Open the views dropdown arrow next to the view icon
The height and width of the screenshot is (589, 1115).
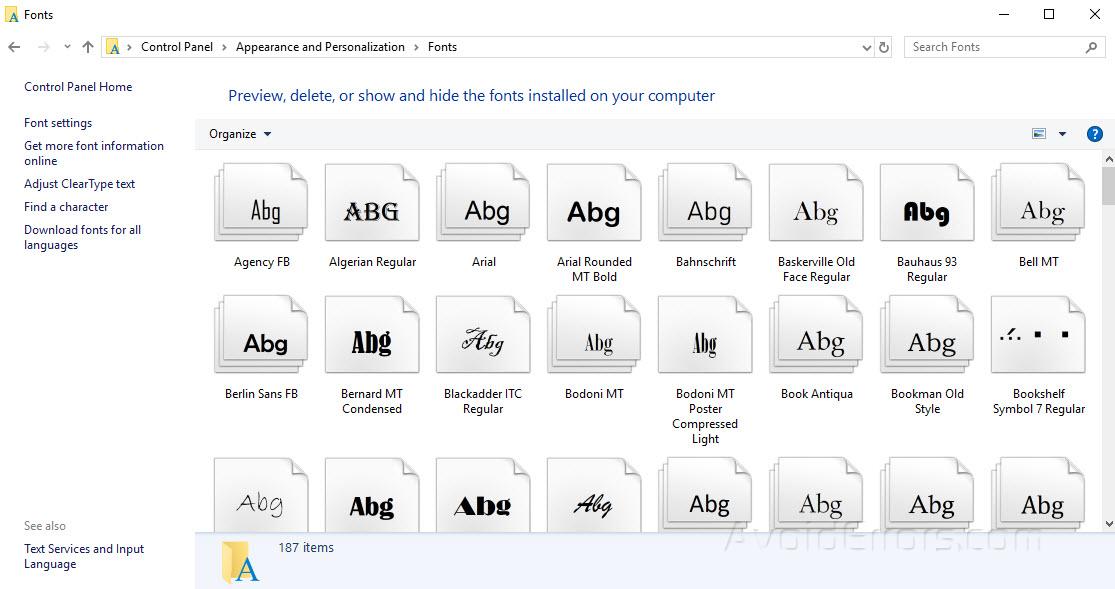pyautogui.click(x=1060, y=133)
